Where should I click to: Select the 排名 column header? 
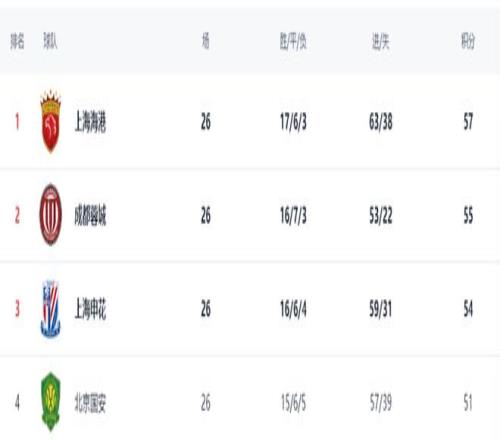click(x=17, y=41)
